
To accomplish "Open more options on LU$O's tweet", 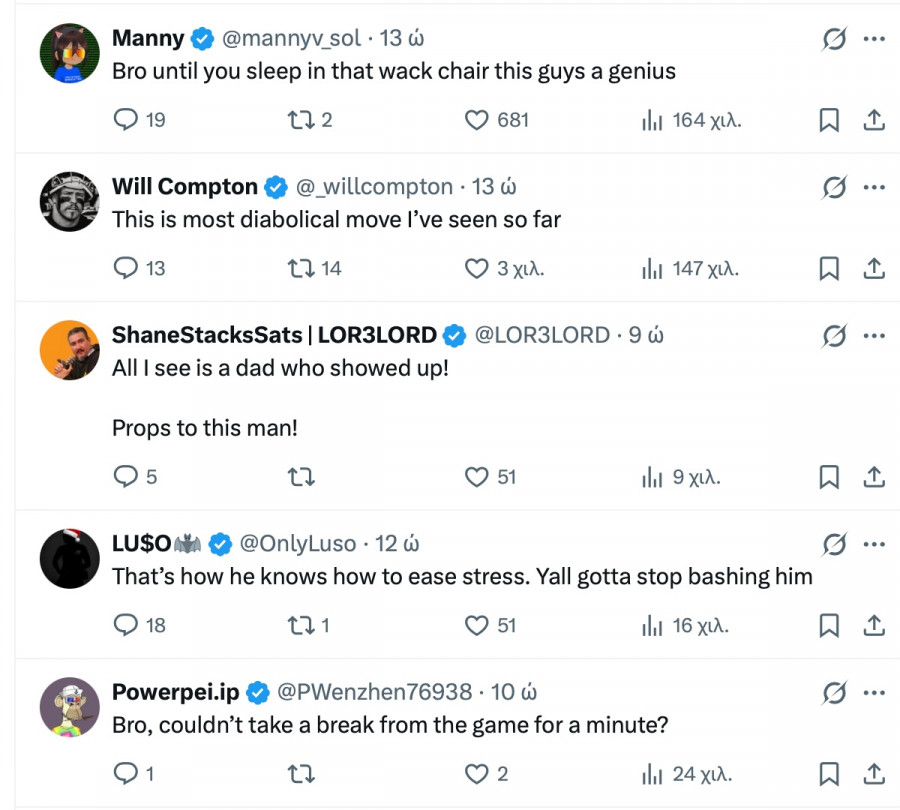I will 874,544.
